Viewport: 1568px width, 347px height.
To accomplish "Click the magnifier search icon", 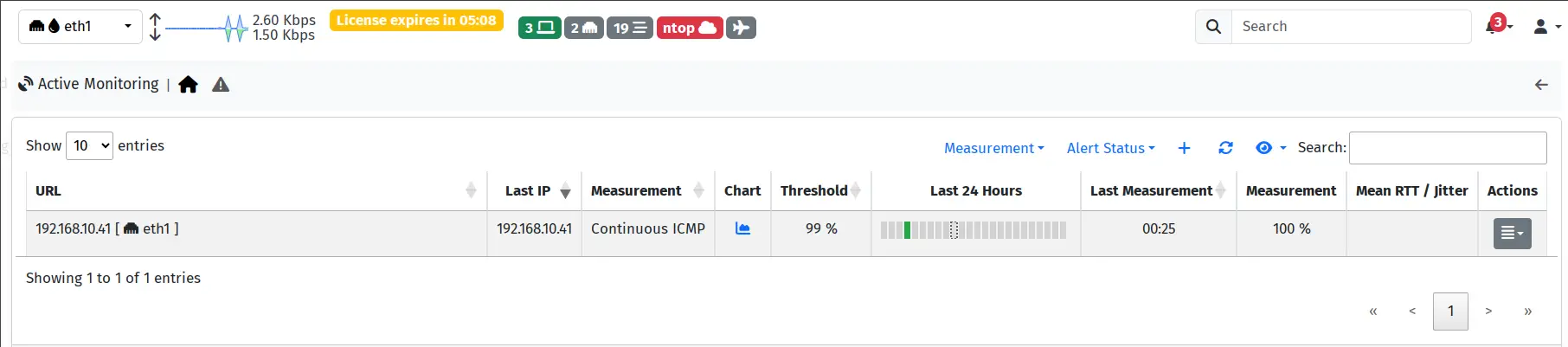I will (x=1213, y=27).
